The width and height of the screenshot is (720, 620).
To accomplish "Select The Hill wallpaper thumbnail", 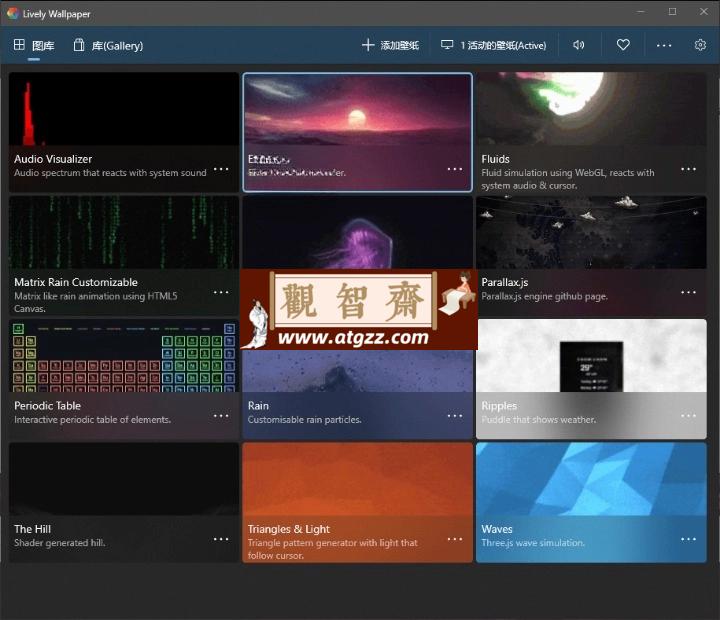I will pyautogui.click(x=124, y=479).
